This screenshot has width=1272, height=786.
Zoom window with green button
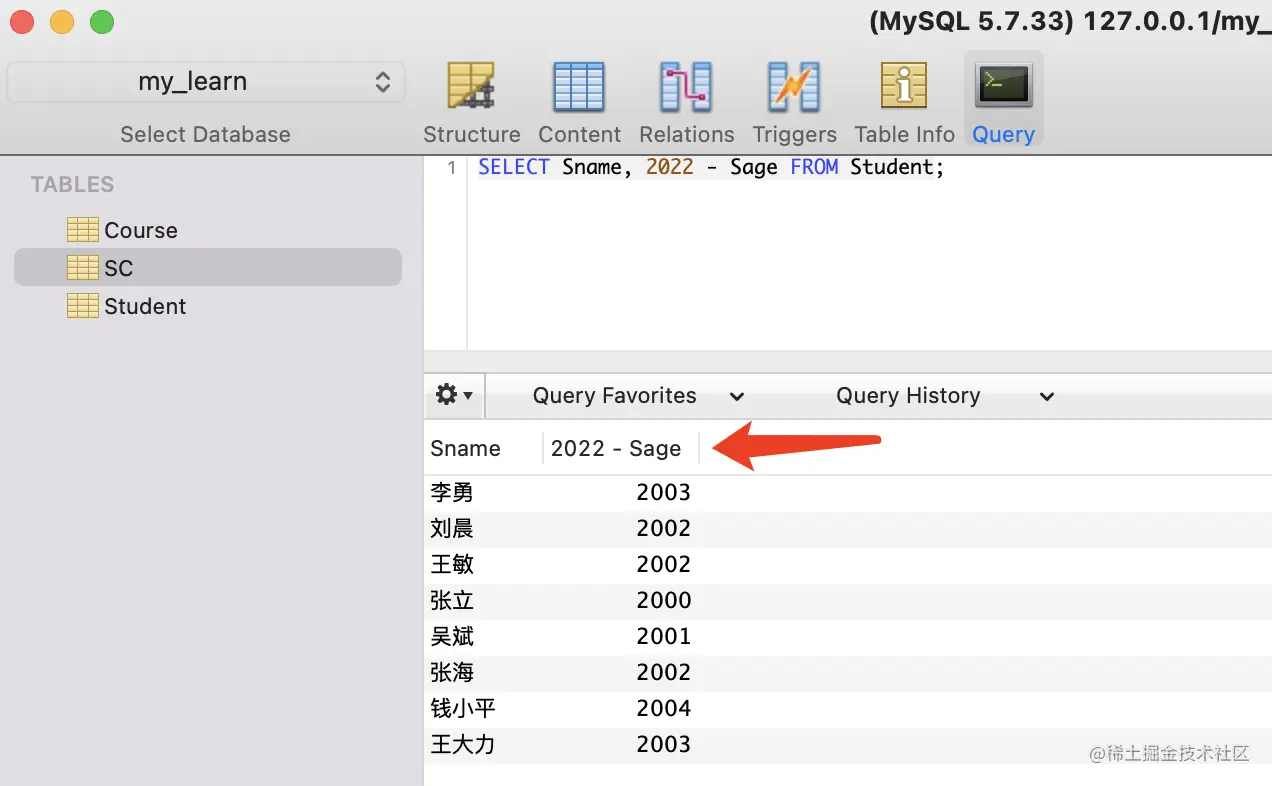pyautogui.click(x=102, y=21)
